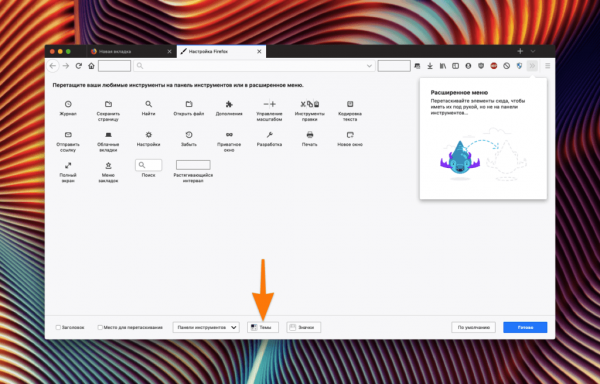Open the hamburger application menu

[x=548, y=66]
